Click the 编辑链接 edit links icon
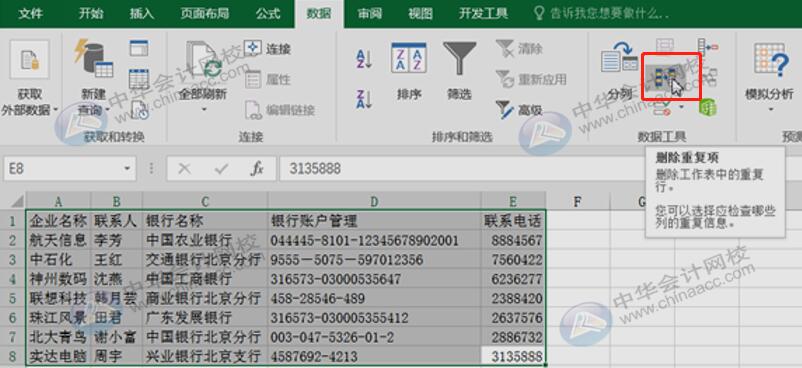This screenshot has width=802, height=368. pos(253,110)
